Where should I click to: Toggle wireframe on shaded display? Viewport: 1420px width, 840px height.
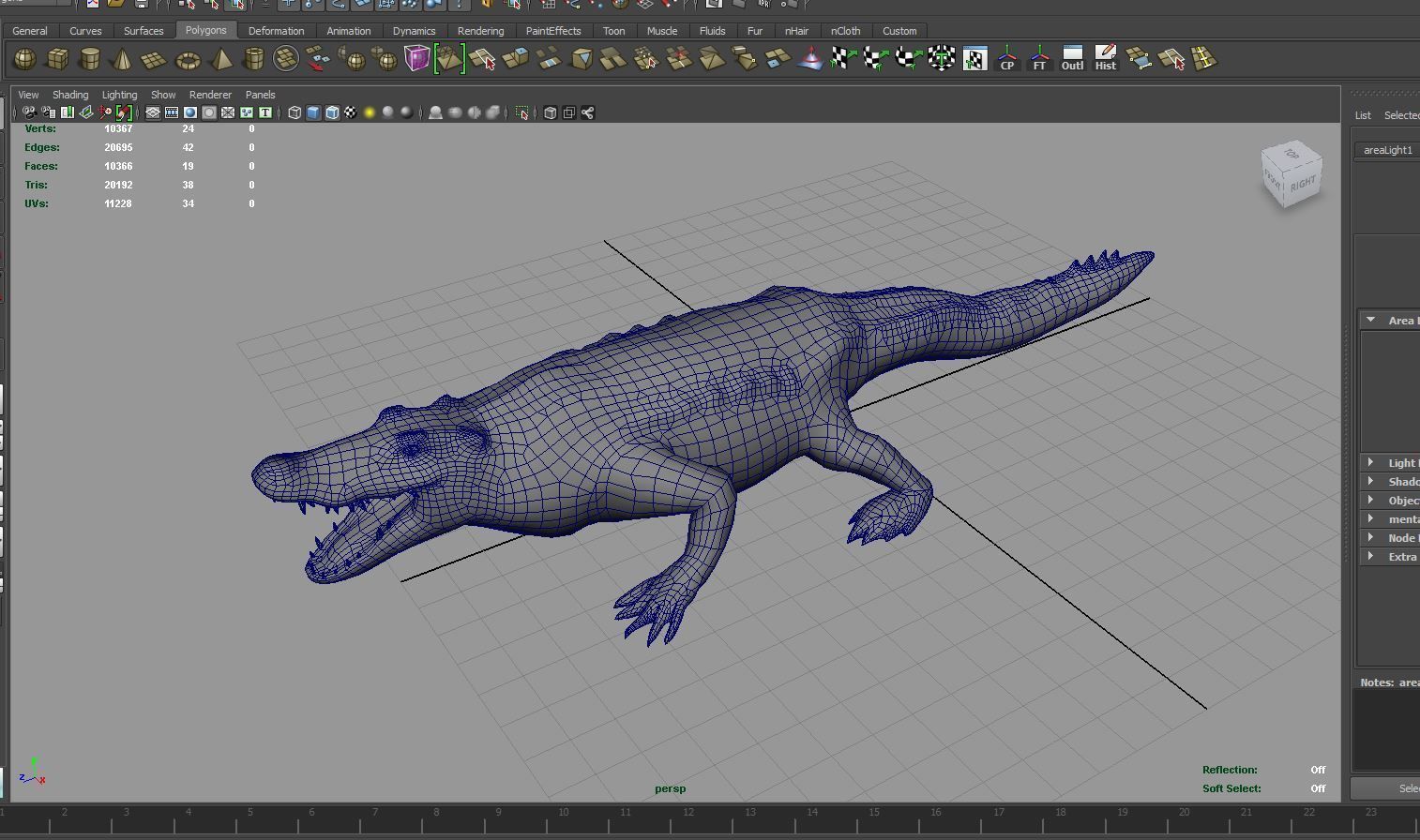[332, 112]
